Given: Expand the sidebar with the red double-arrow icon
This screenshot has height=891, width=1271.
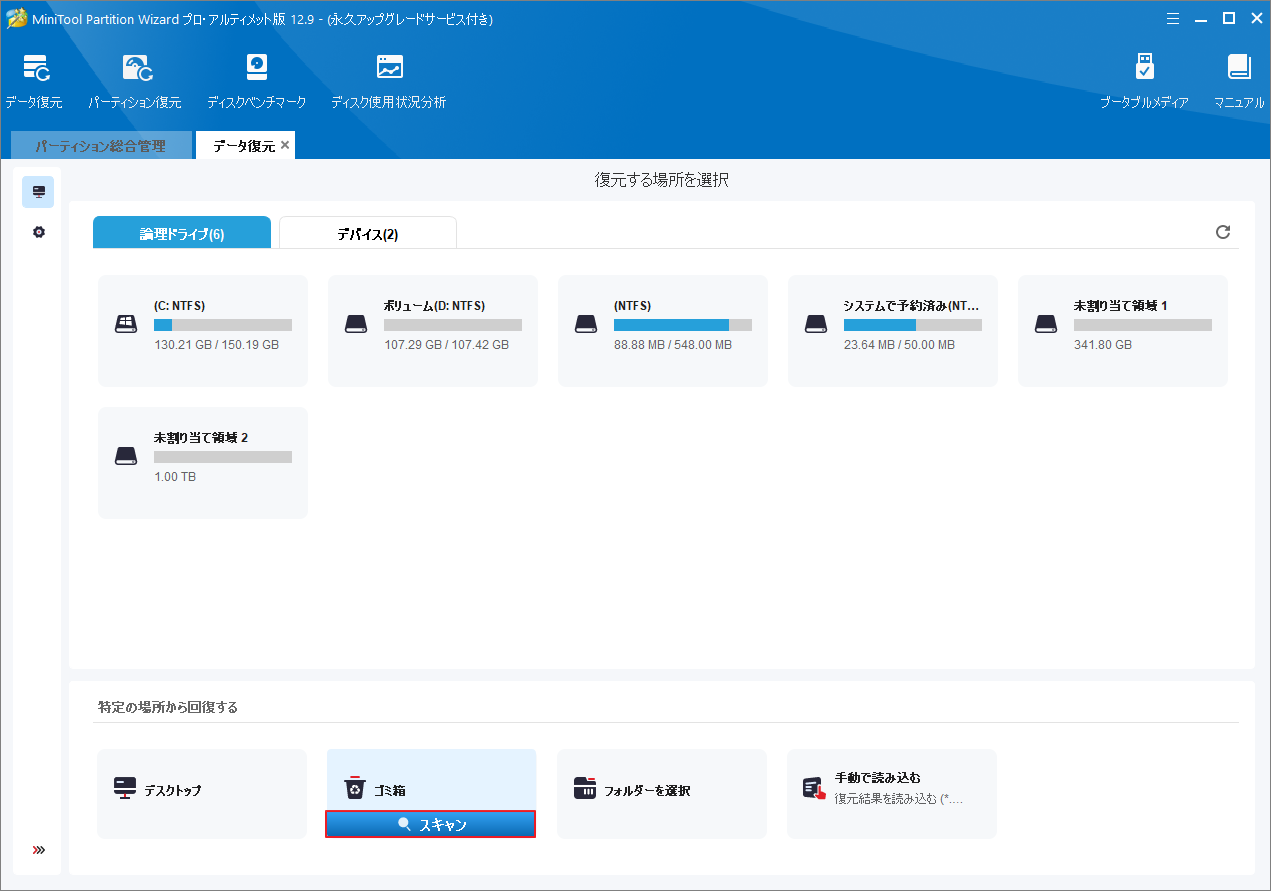Looking at the screenshot, I should click(39, 850).
